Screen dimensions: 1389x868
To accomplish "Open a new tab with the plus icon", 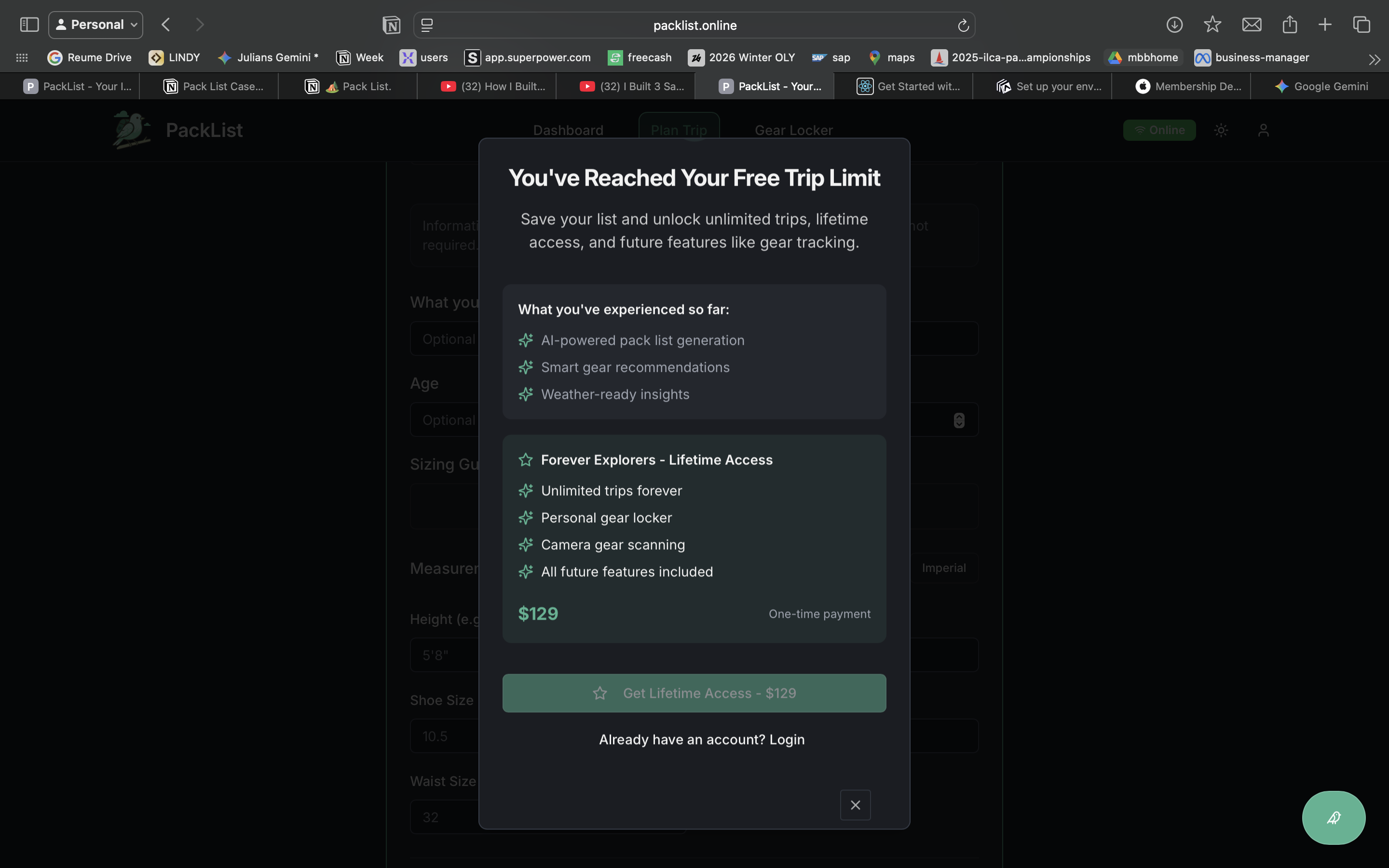I will [1325, 24].
